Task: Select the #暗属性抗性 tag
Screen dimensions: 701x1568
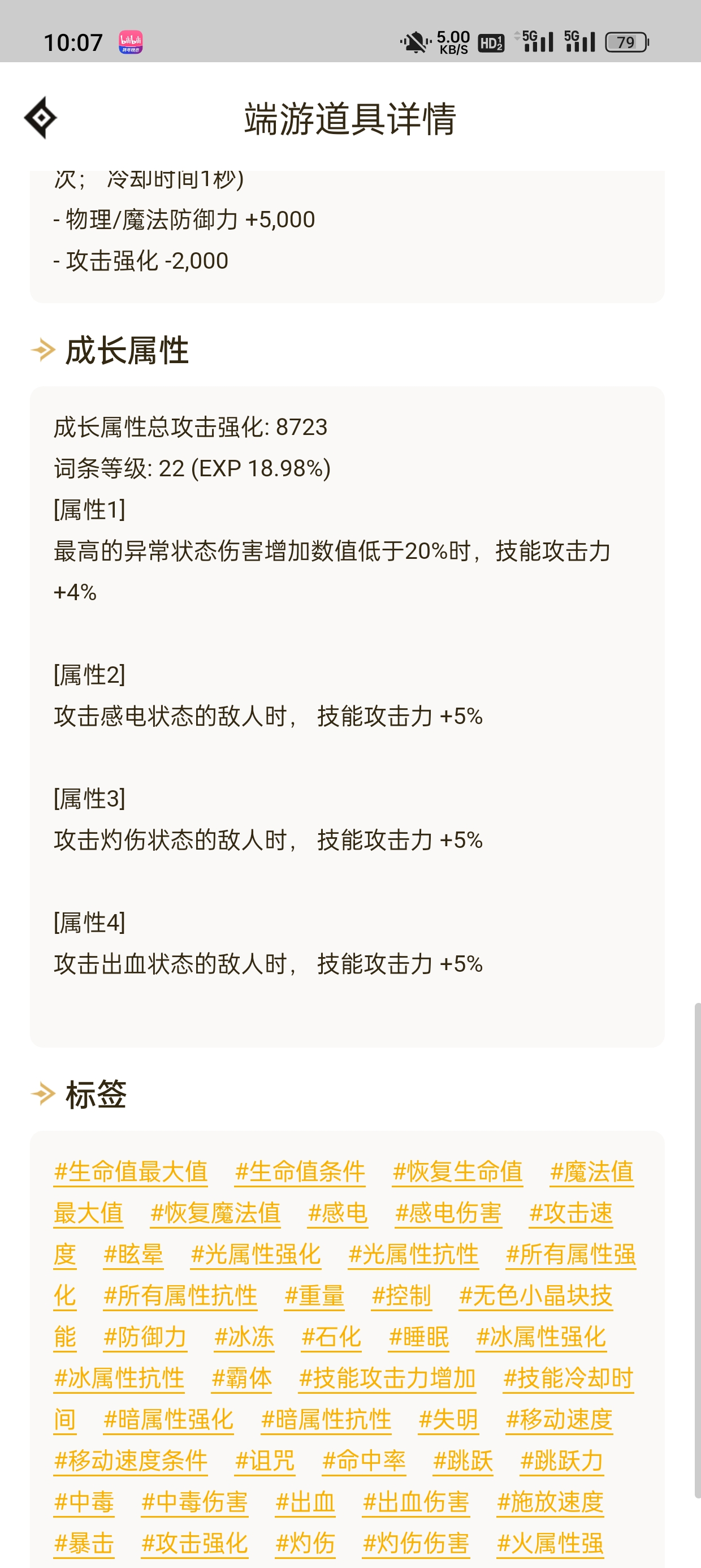Action: point(326,1419)
